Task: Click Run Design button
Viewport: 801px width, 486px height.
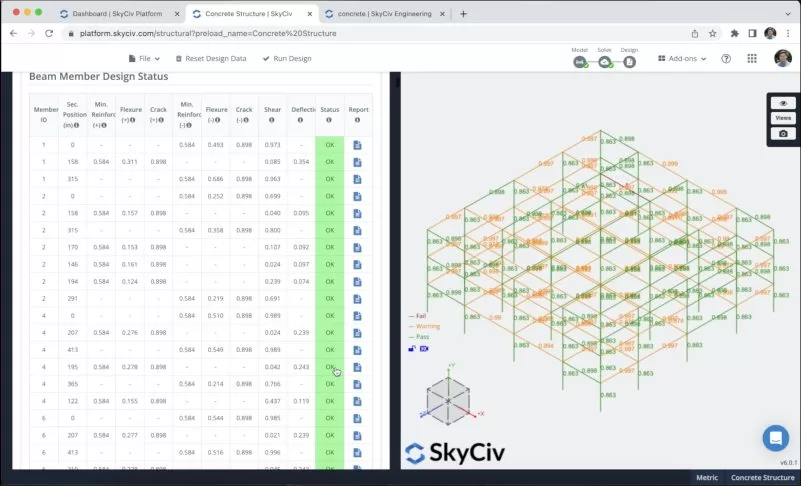Action: tap(287, 59)
